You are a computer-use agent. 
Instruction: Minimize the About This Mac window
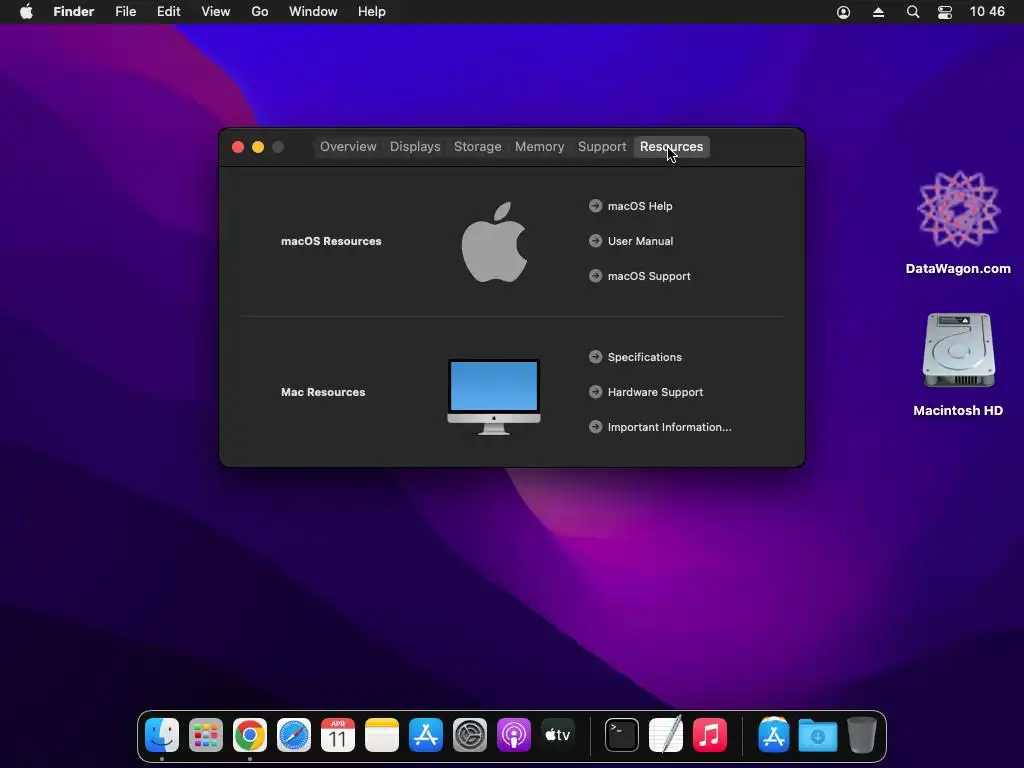click(x=258, y=147)
